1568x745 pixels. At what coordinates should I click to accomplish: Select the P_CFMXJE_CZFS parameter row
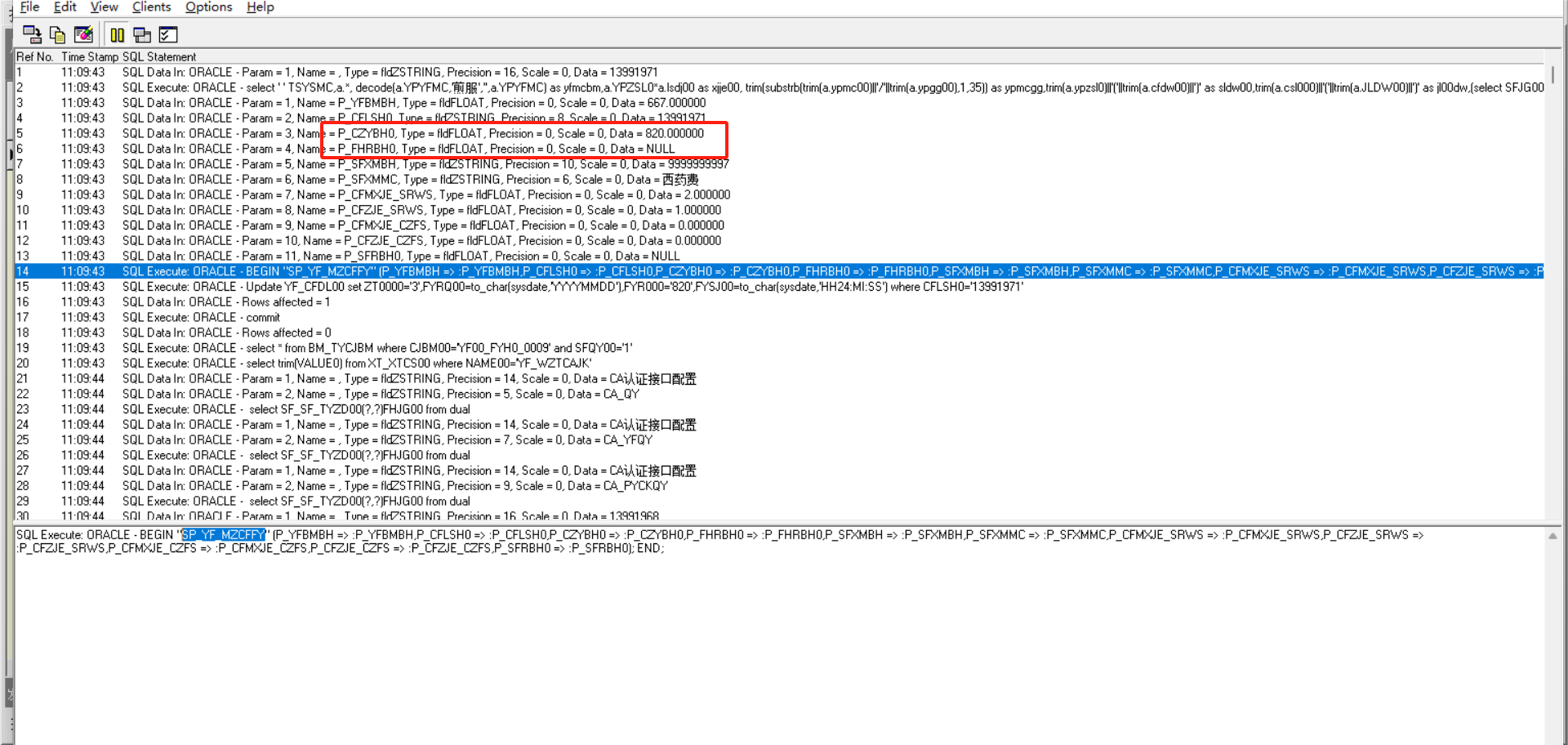point(779,225)
